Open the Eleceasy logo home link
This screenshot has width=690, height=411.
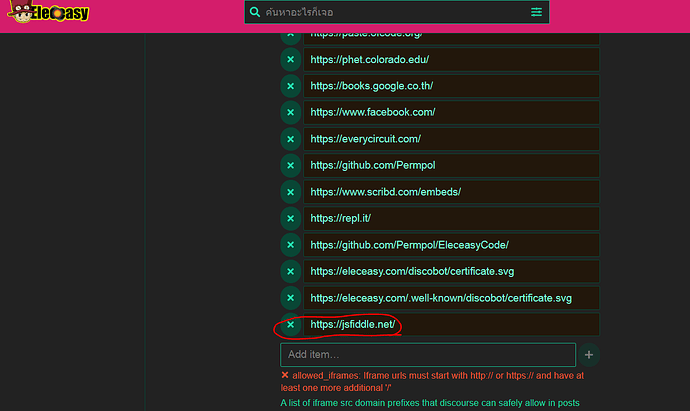click(x=48, y=12)
